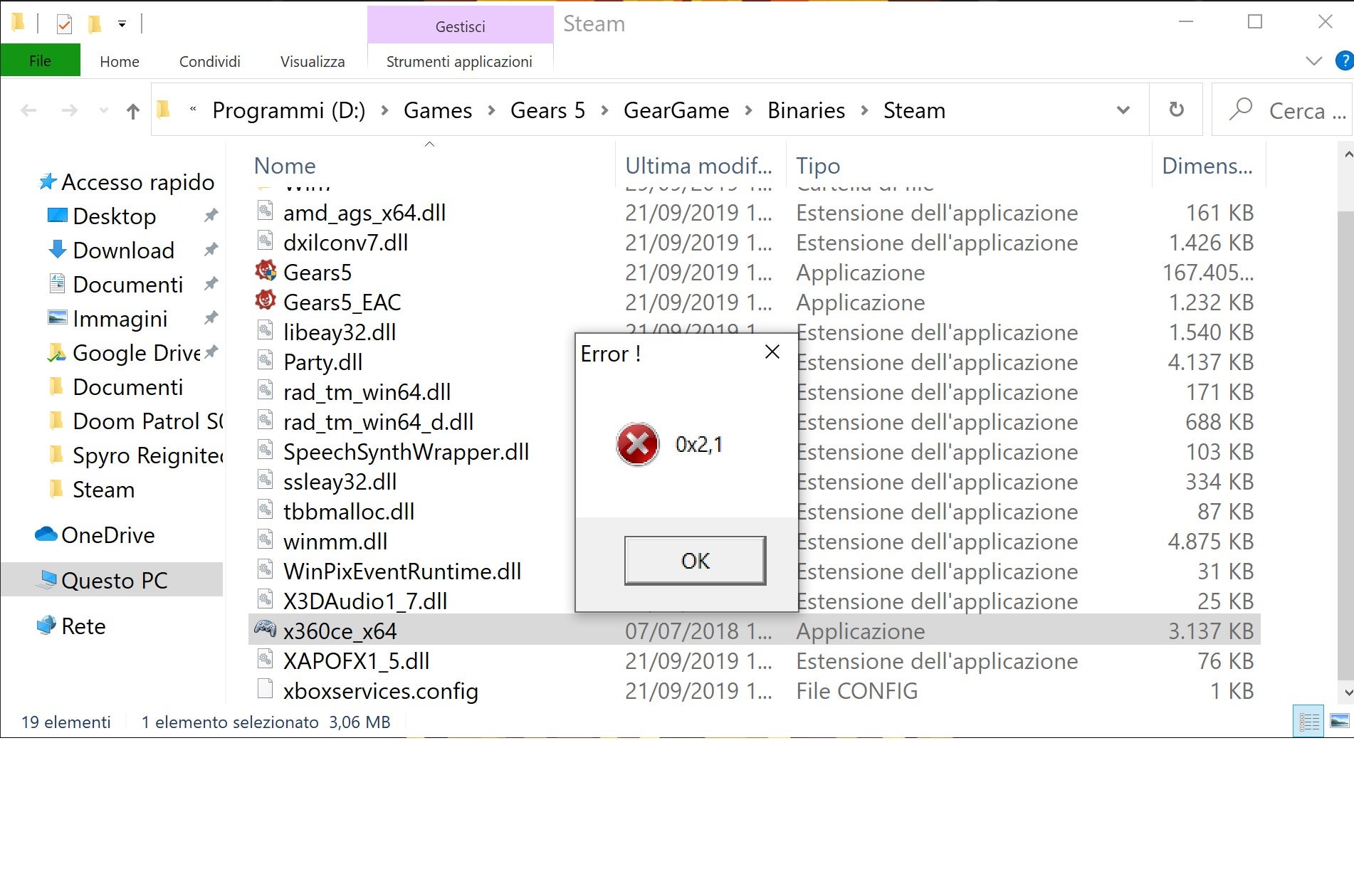Go back with the back arrow
Image resolution: width=1354 pixels, height=896 pixels.
(x=28, y=110)
